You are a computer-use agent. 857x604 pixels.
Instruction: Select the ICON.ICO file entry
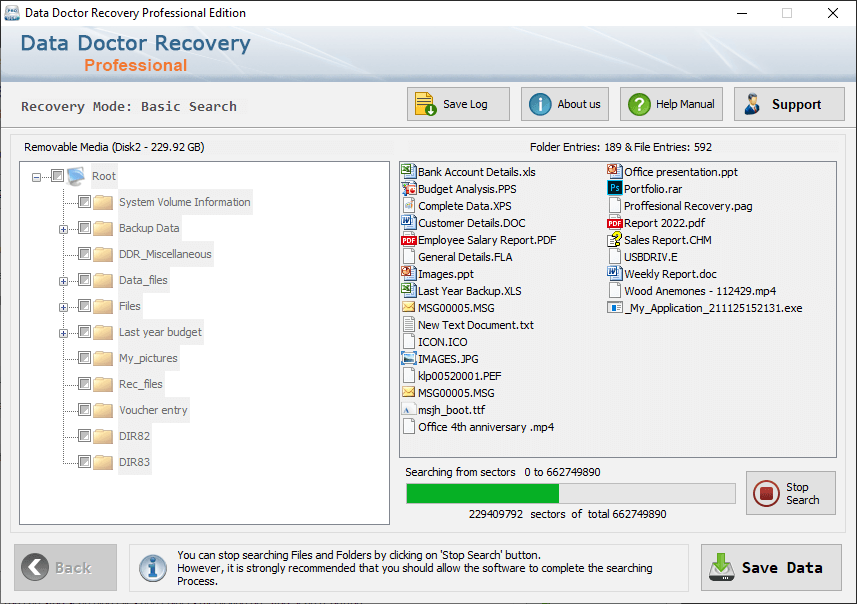(x=442, y=342)
